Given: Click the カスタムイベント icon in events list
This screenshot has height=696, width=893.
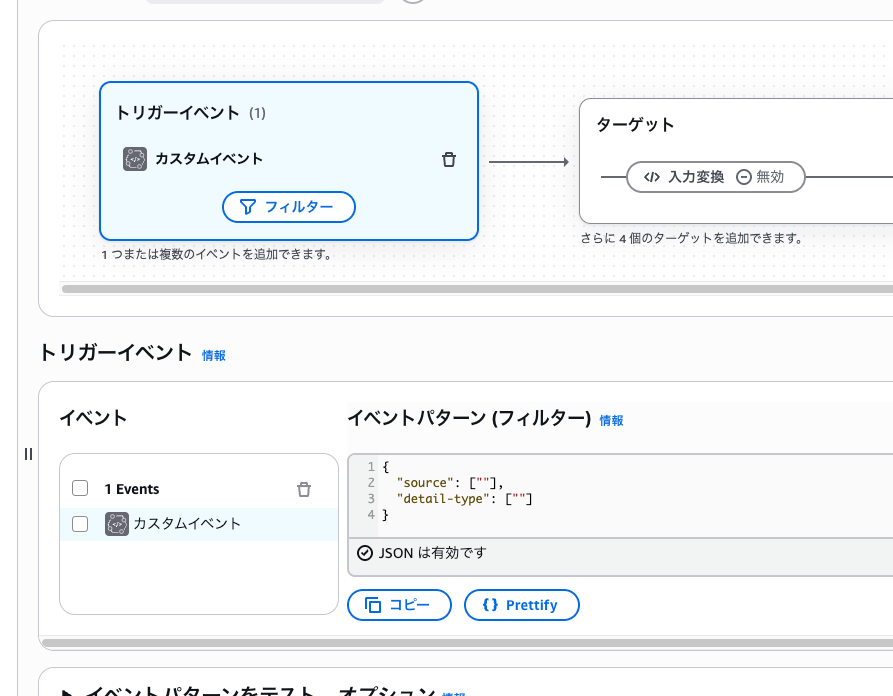Looking at the screenshot, I should pos(117,523).
